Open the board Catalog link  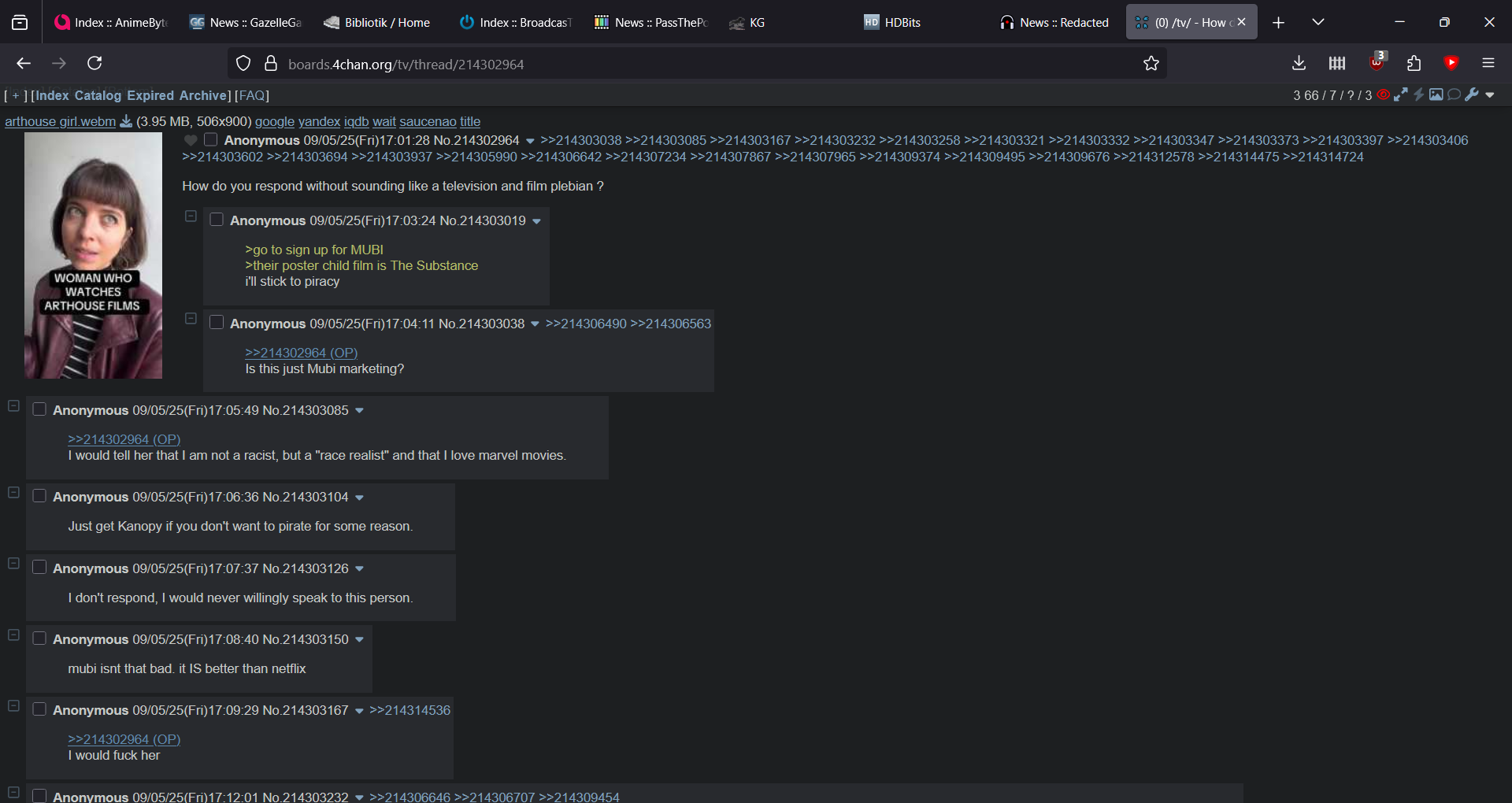[x=98, y=95]
